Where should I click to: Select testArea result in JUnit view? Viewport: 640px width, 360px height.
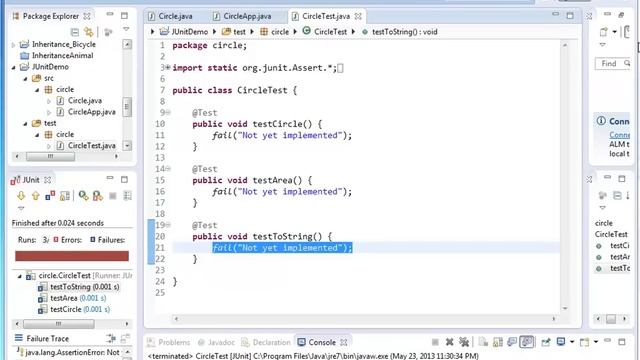(x=78, y=298)
